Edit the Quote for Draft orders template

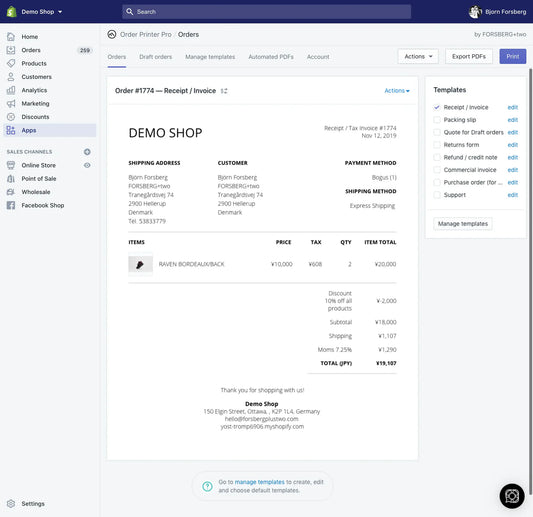[x=513, y=133]
